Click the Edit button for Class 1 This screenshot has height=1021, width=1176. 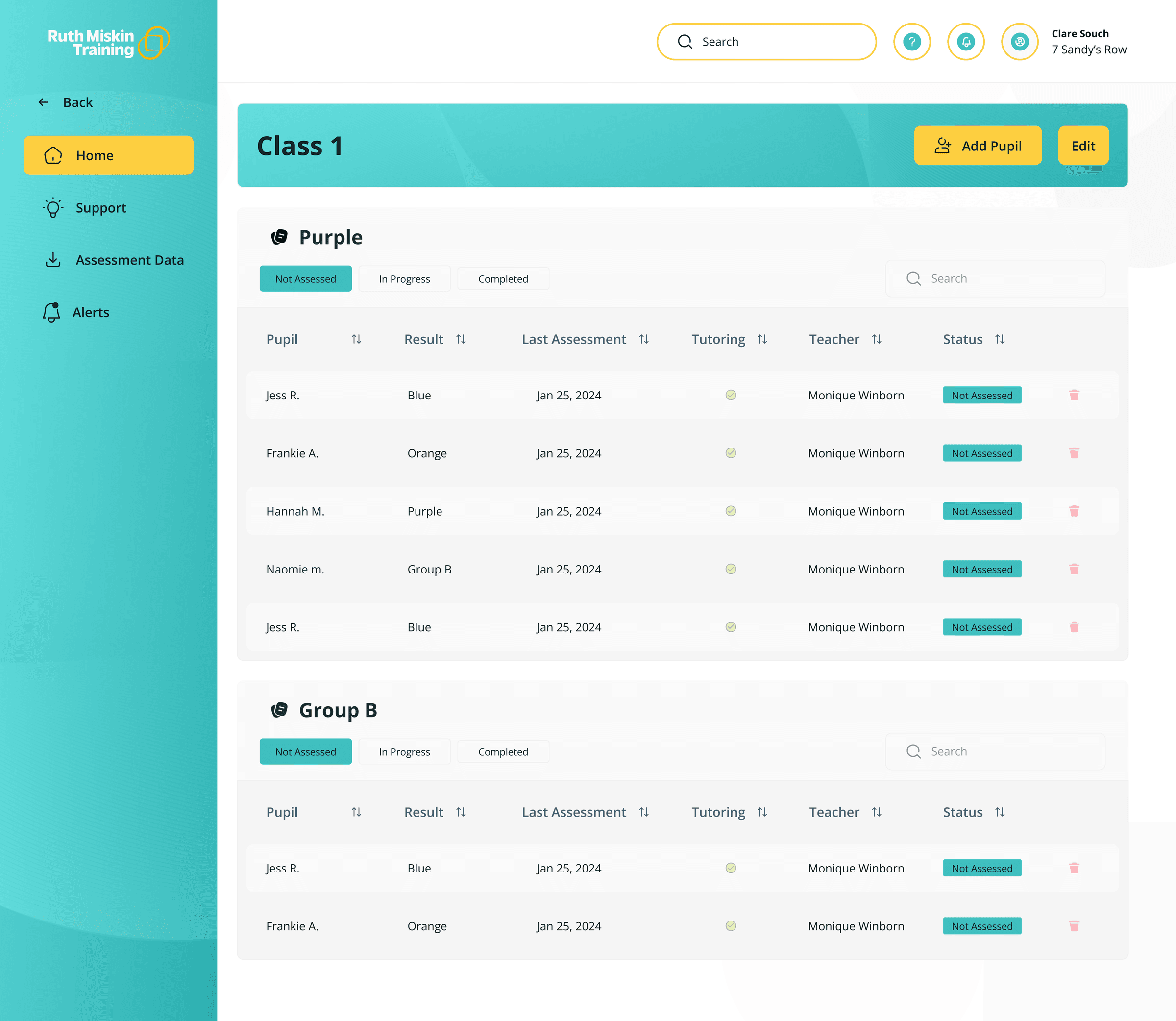click(1083, 145)
